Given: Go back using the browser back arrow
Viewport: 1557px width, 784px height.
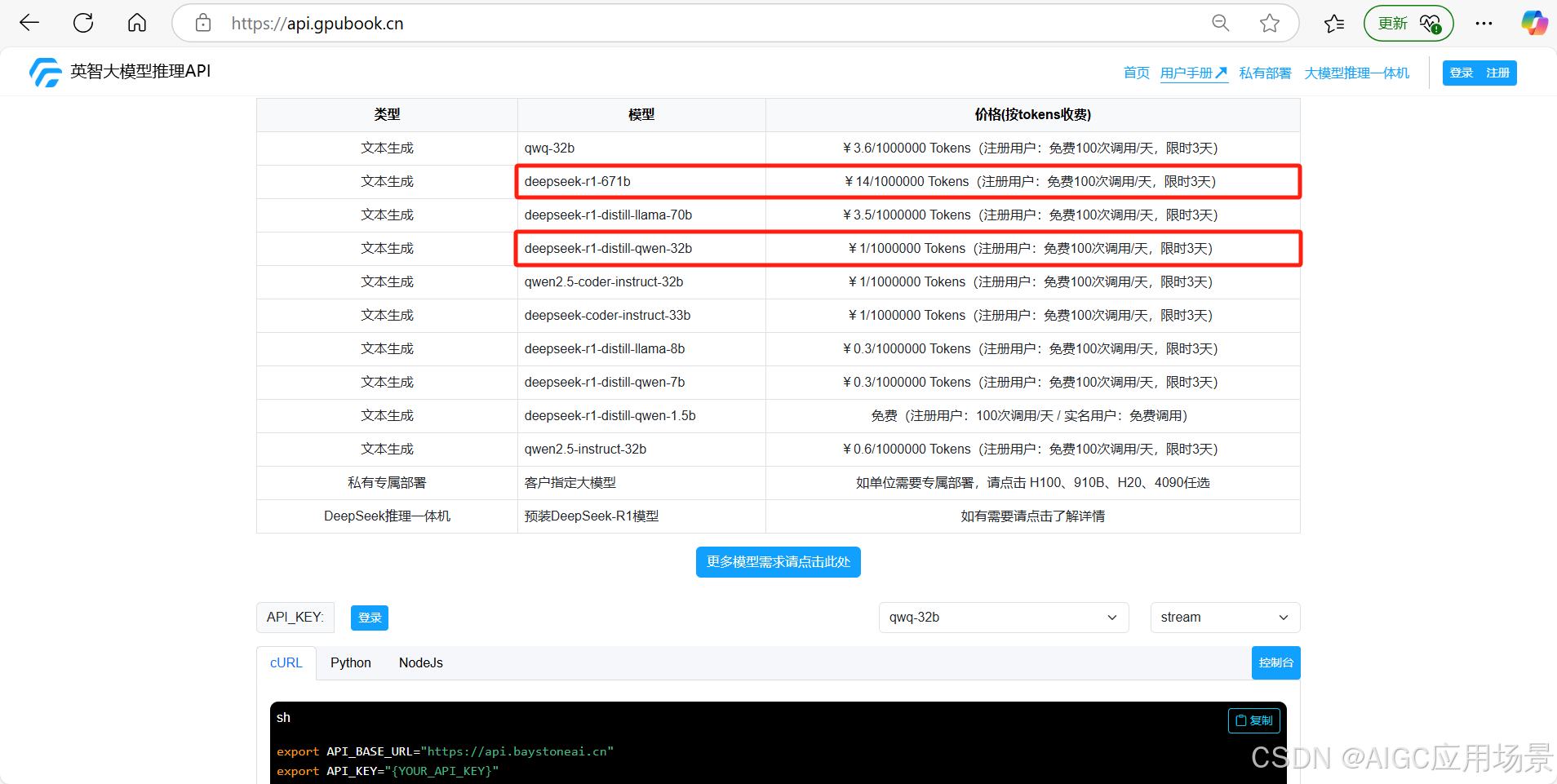Looking at the screenshot, I should coord(29,23).
